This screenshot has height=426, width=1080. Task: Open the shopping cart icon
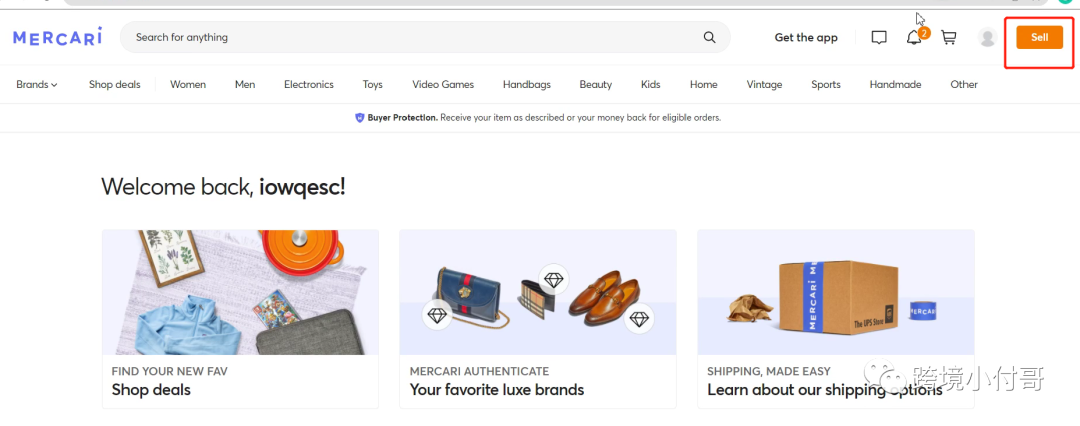[x=949, y=37]
